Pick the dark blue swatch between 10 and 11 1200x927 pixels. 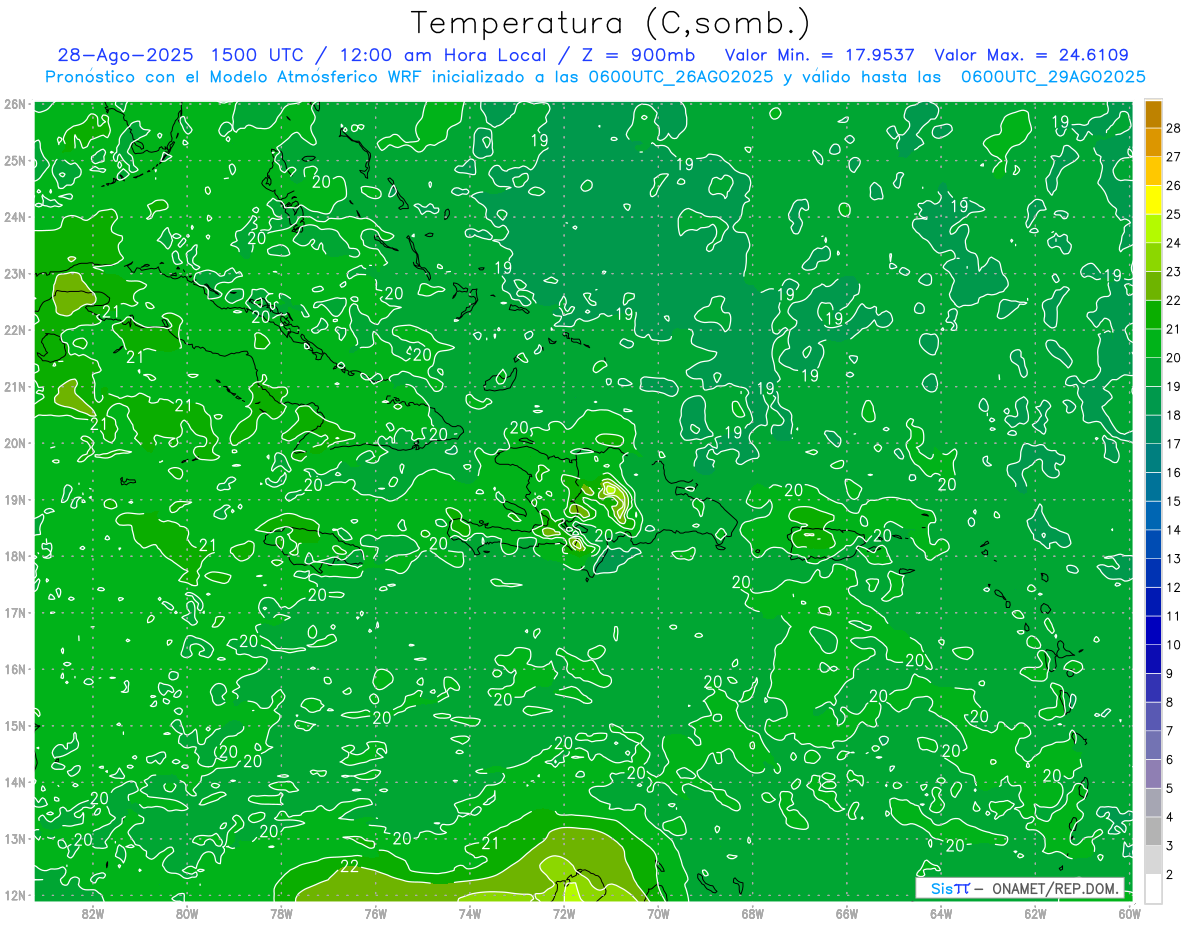tap(1153, 631)
